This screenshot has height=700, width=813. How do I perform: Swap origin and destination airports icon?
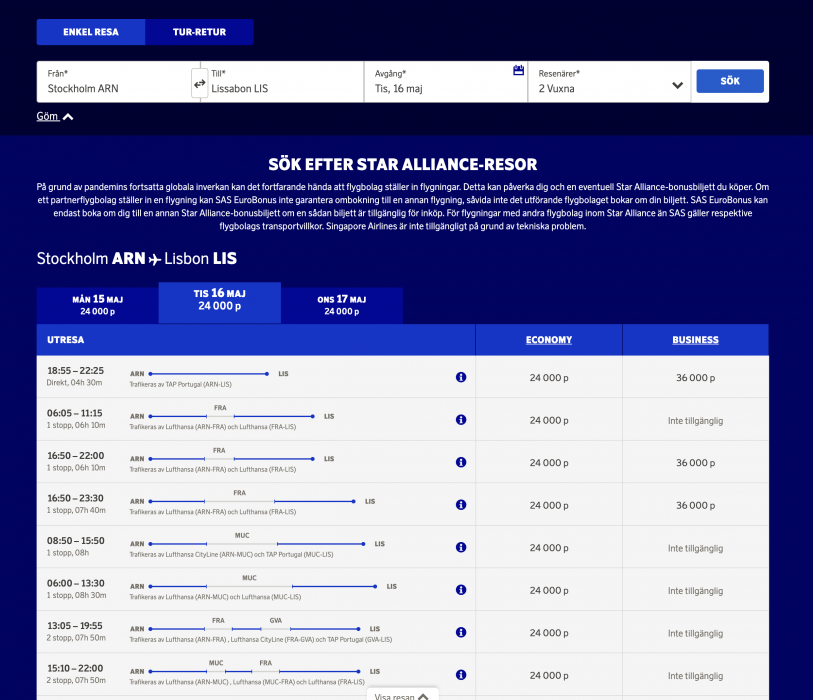[200, 83]
